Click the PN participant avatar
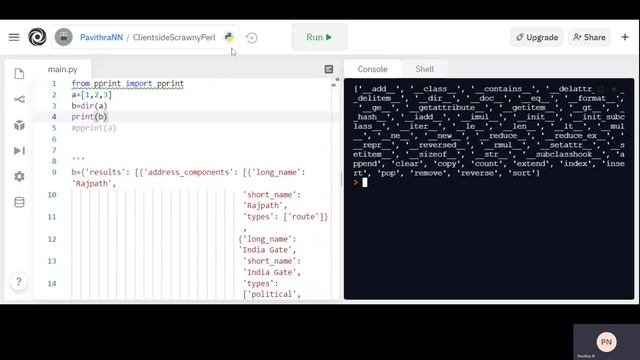The width and height of the screenshot is (640, 360). point(606,342)
